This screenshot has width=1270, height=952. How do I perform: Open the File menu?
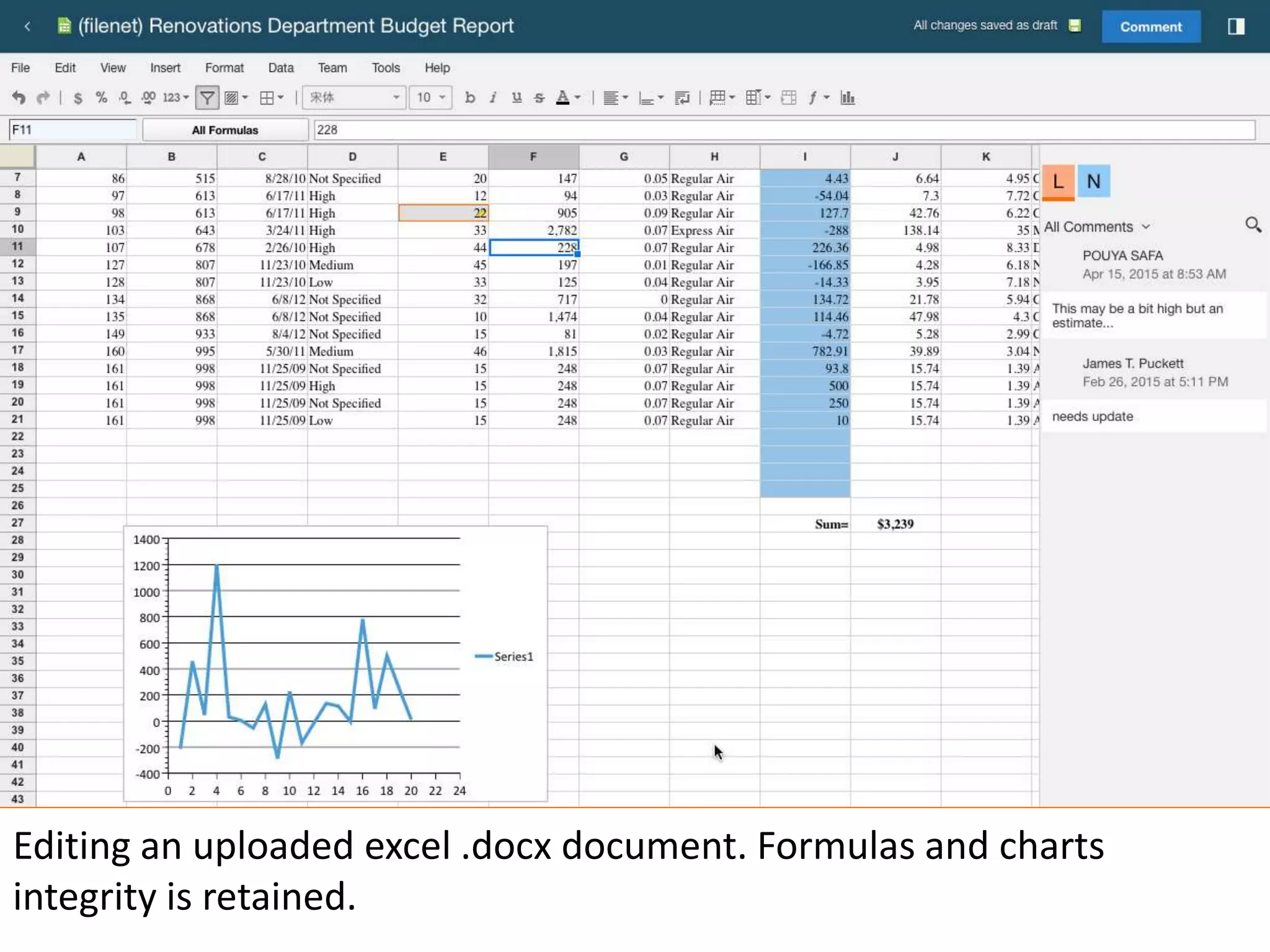(x=20, y=68)
